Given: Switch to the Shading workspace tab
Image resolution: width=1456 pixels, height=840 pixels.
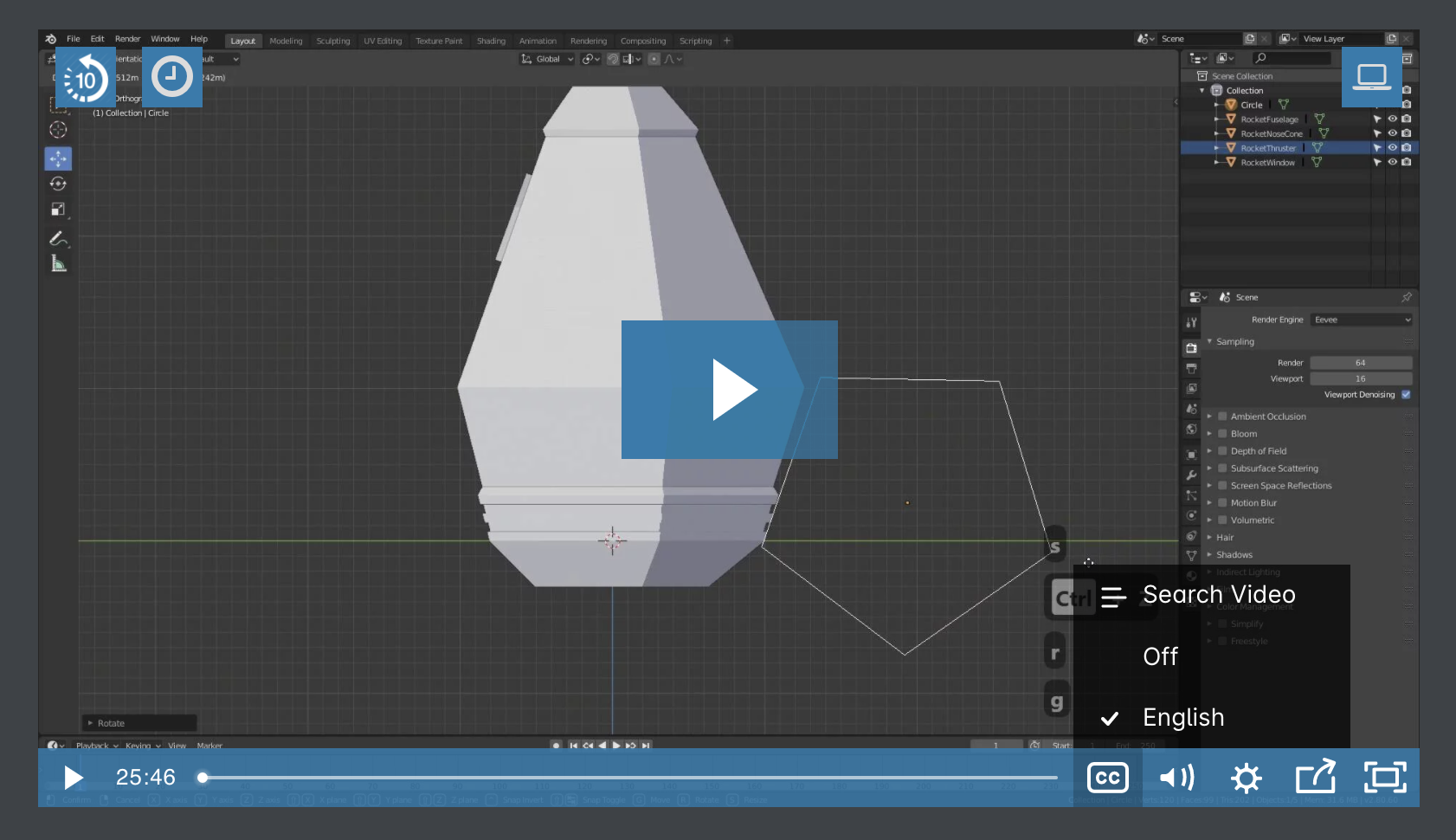Looking at the screenshot, I should 491,41.
